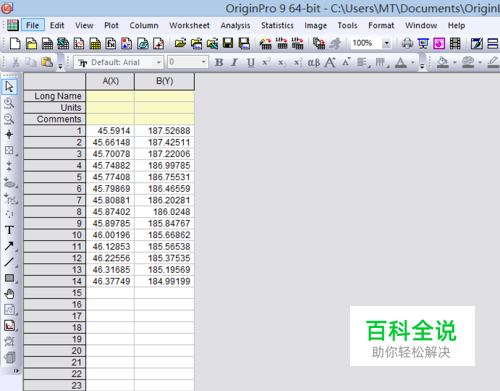The width and height of the screenshot is (500, 391).
Task: Select the Zoom Out tool
Action: [x=9, y=119]
